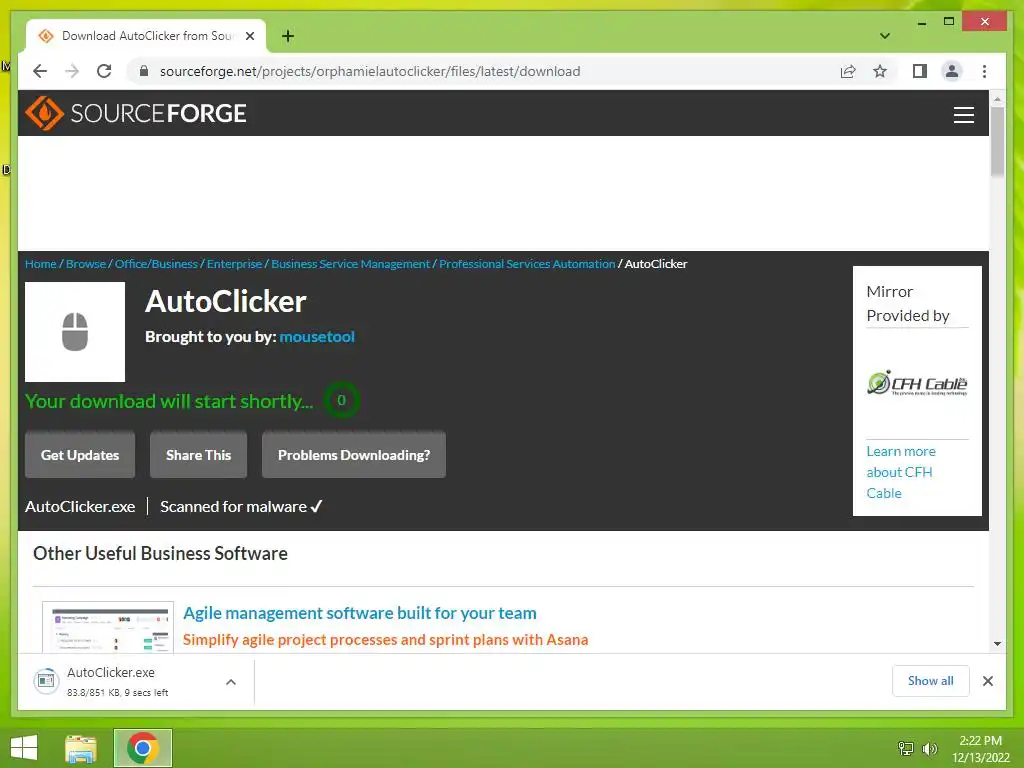Viewport: 1024px width, 768px height.
Task: Go to Home breadcrumb
Action: tap(40, 264)
